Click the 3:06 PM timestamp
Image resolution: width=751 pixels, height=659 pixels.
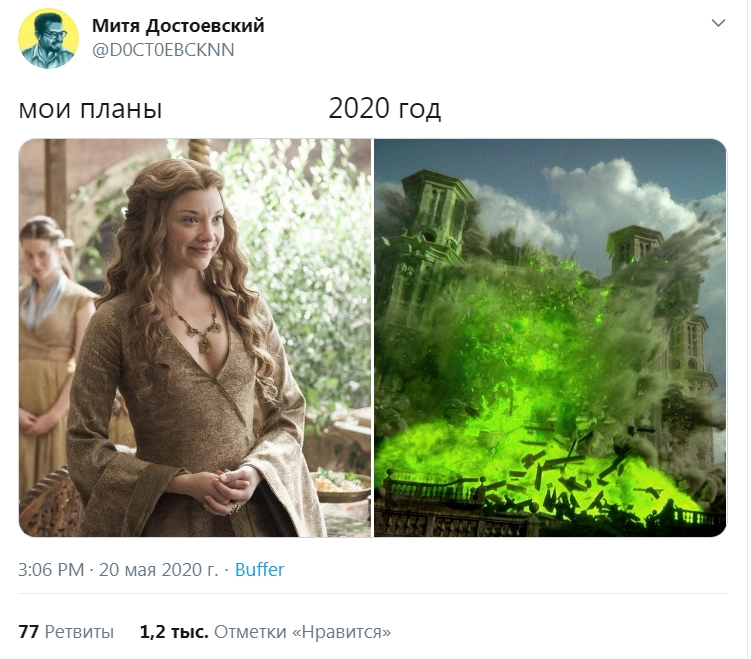(x=51, y=569)
